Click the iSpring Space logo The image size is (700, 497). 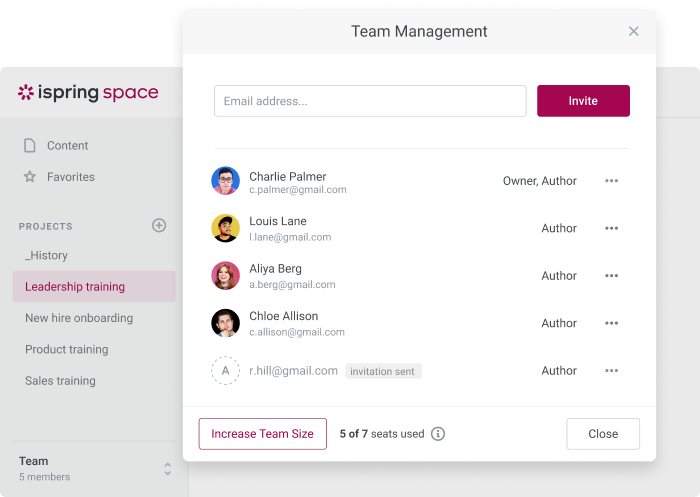[x=88, y=92]
